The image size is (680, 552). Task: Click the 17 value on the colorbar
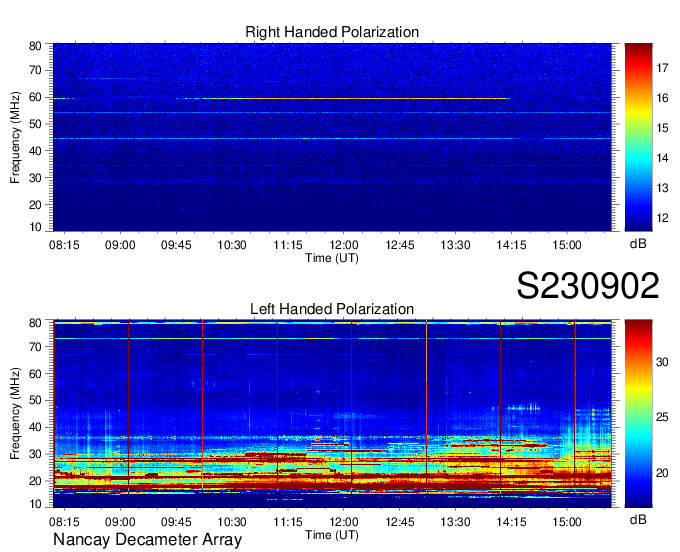click(x=662, y=68)
